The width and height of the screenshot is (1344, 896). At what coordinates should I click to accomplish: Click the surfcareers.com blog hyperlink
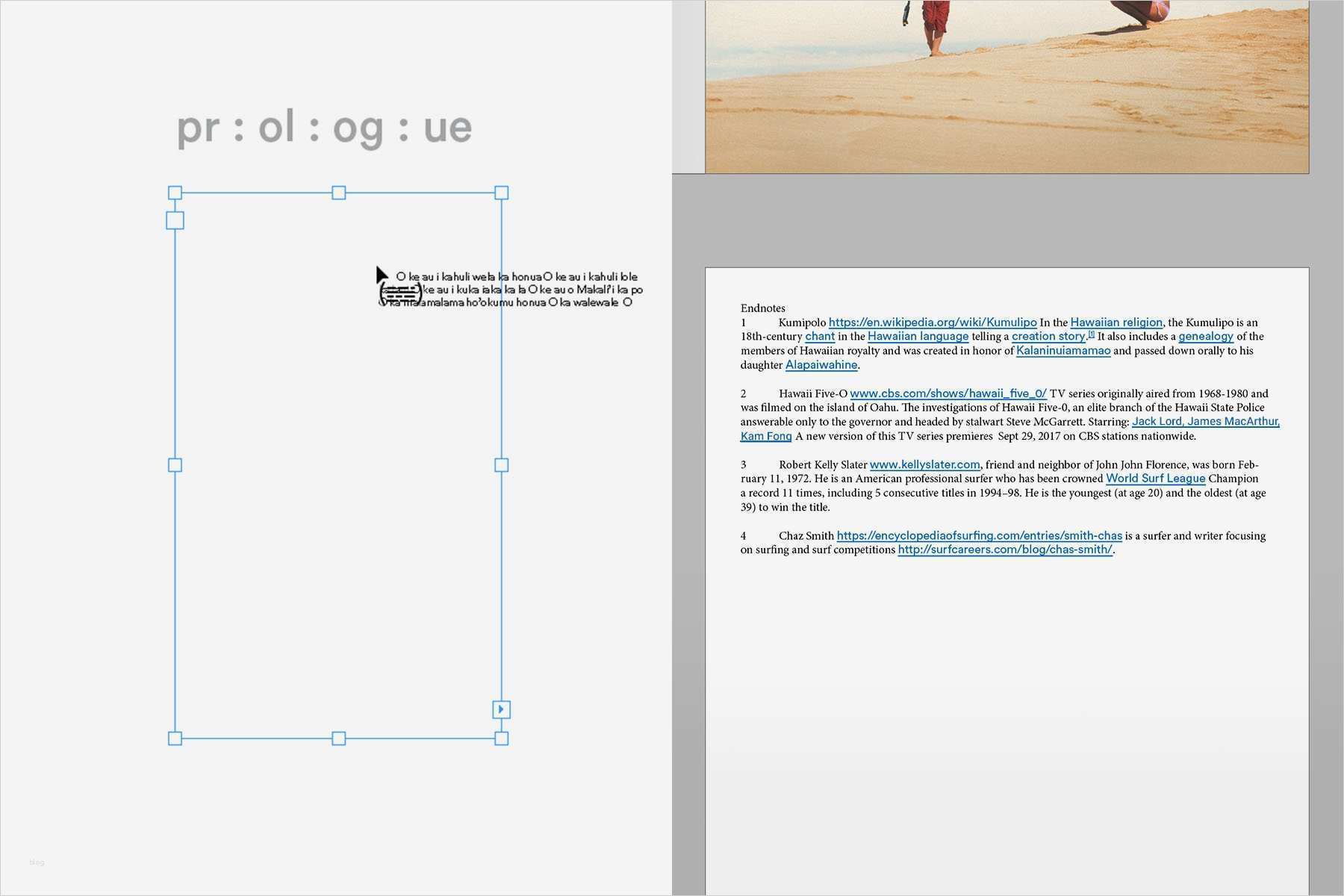coord(1004,549)
